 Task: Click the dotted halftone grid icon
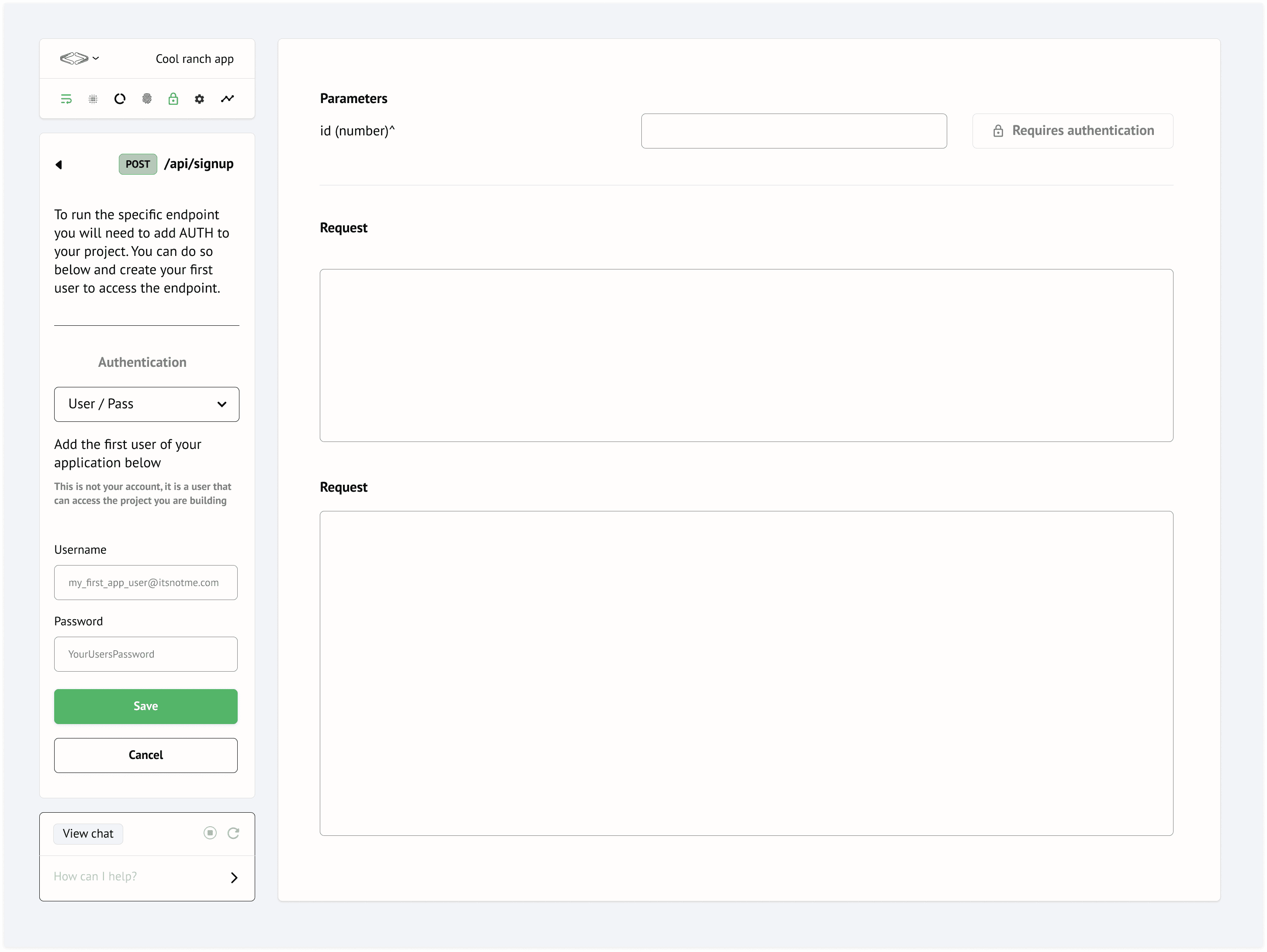pyautogui.click(x=93, y=99)
